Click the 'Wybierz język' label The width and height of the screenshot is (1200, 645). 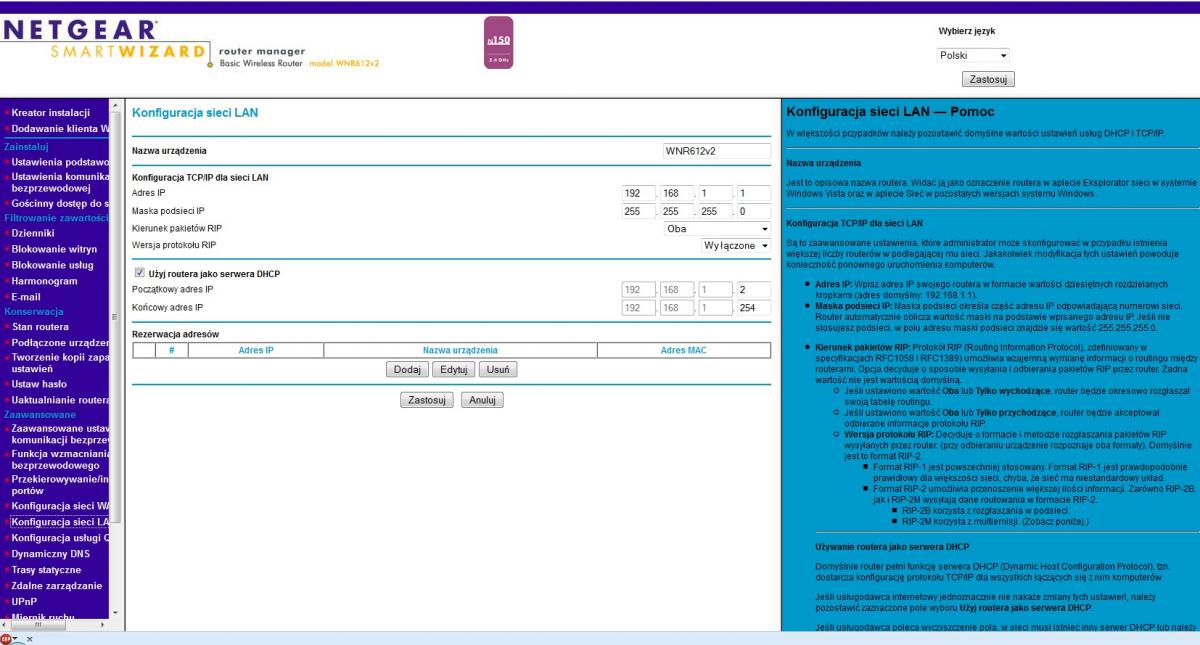[967, 31]
